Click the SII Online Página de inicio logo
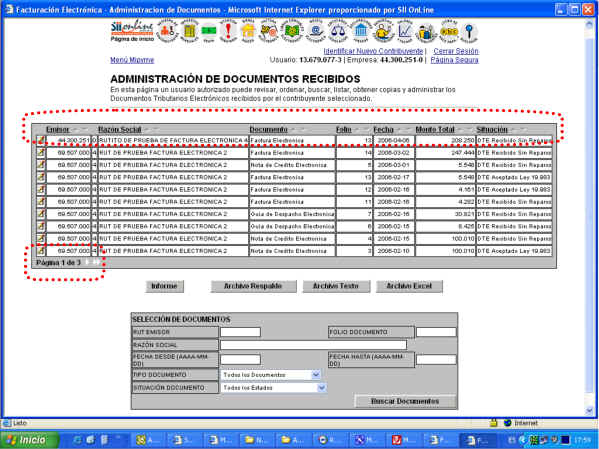 (x=132, y=31)
